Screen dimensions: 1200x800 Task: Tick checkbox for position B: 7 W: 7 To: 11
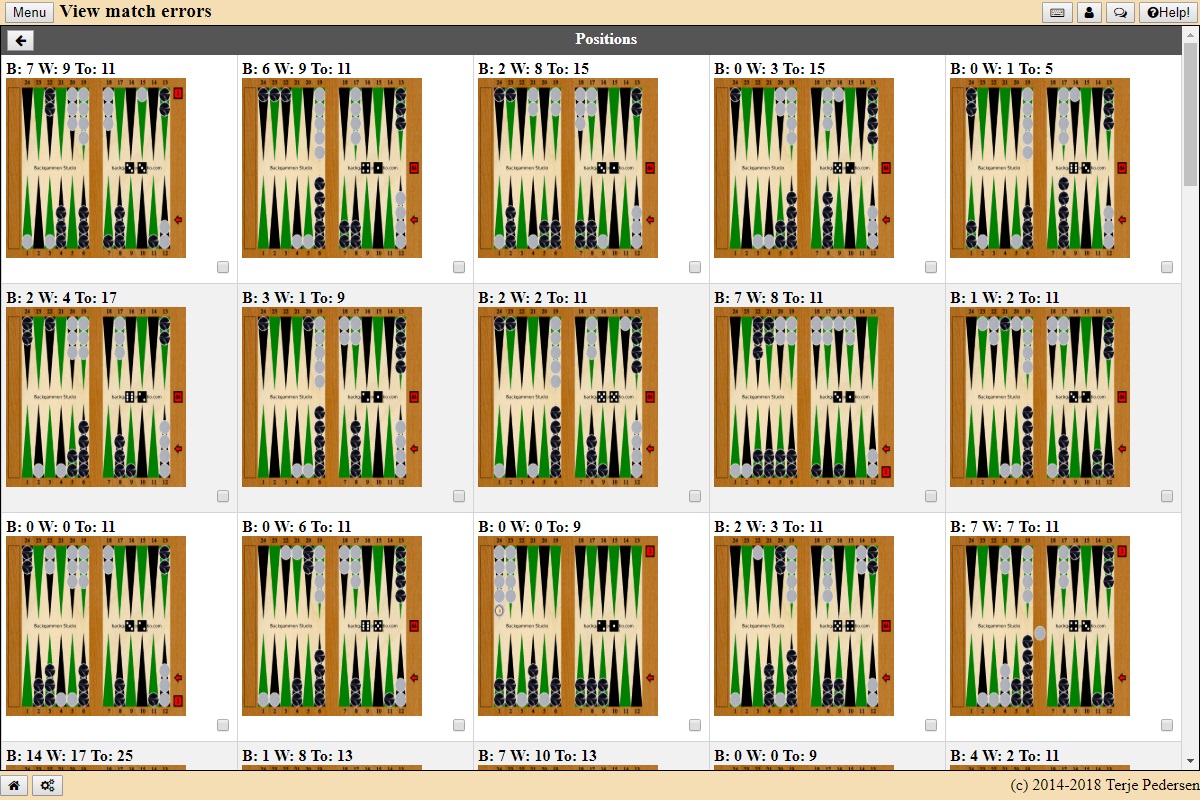tap(1167, 725)
